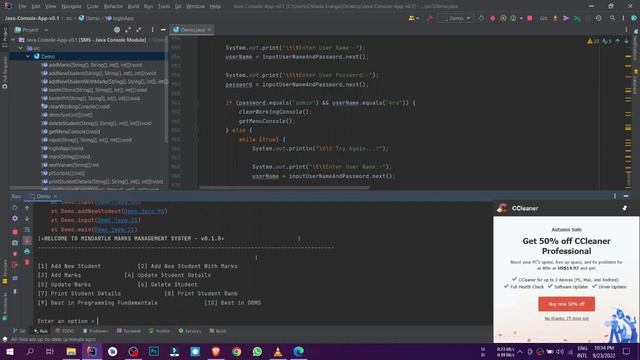Viewport: 640px width, 360px height.
Task: Open VLC from the taskbar
Action: (x=278, y=351)
